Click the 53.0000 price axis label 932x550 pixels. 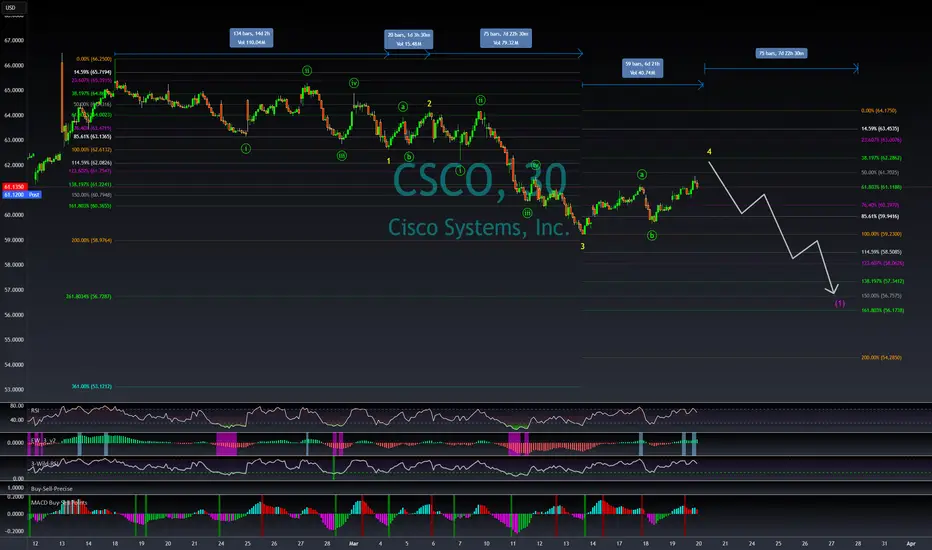tap(14, 389)
